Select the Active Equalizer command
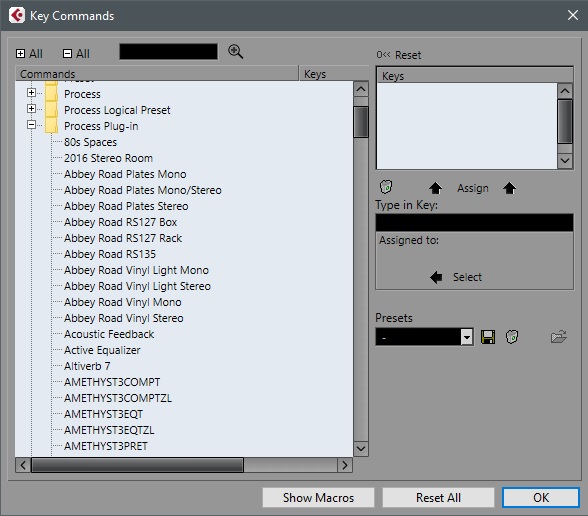Screen dimensions: 588x516 coord(102,350)
